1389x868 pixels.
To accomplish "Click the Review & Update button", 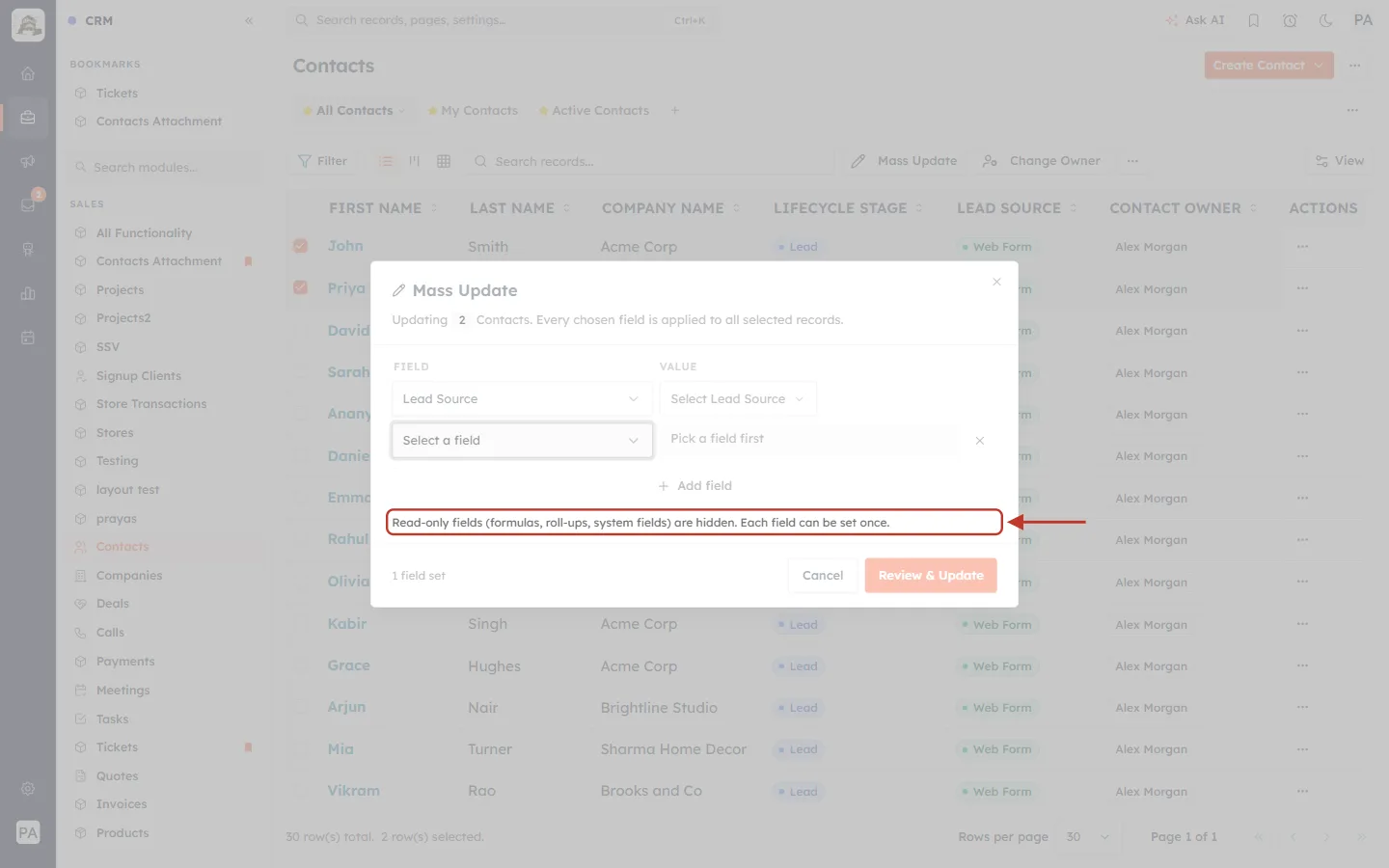I will (x=931, y=576).
